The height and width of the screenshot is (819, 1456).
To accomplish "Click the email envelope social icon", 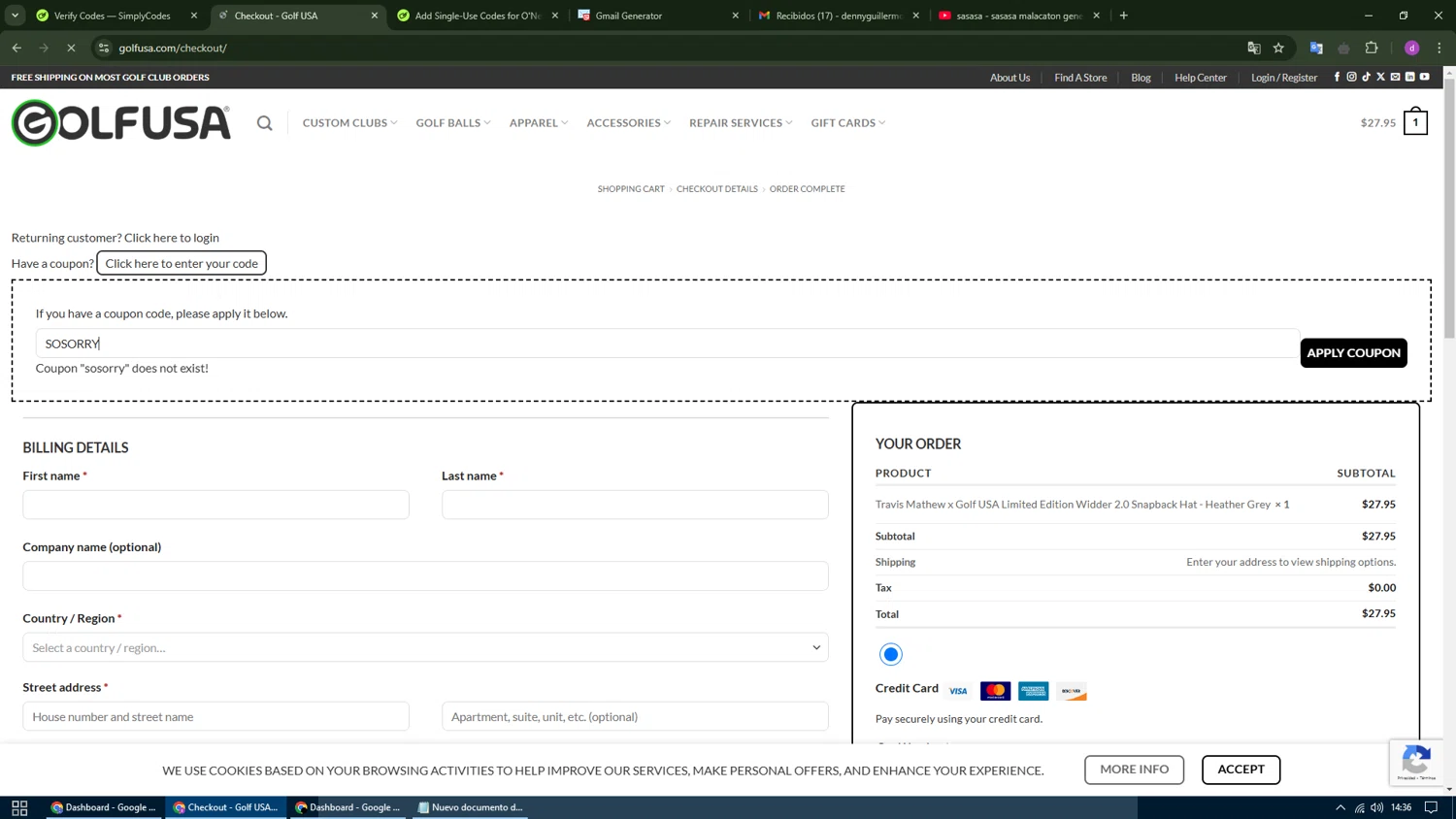I will click(1395, 77).
